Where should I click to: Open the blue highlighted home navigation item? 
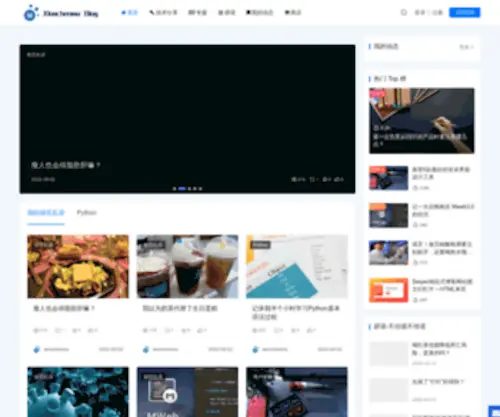pyautogui.click(x=130, y=13)
